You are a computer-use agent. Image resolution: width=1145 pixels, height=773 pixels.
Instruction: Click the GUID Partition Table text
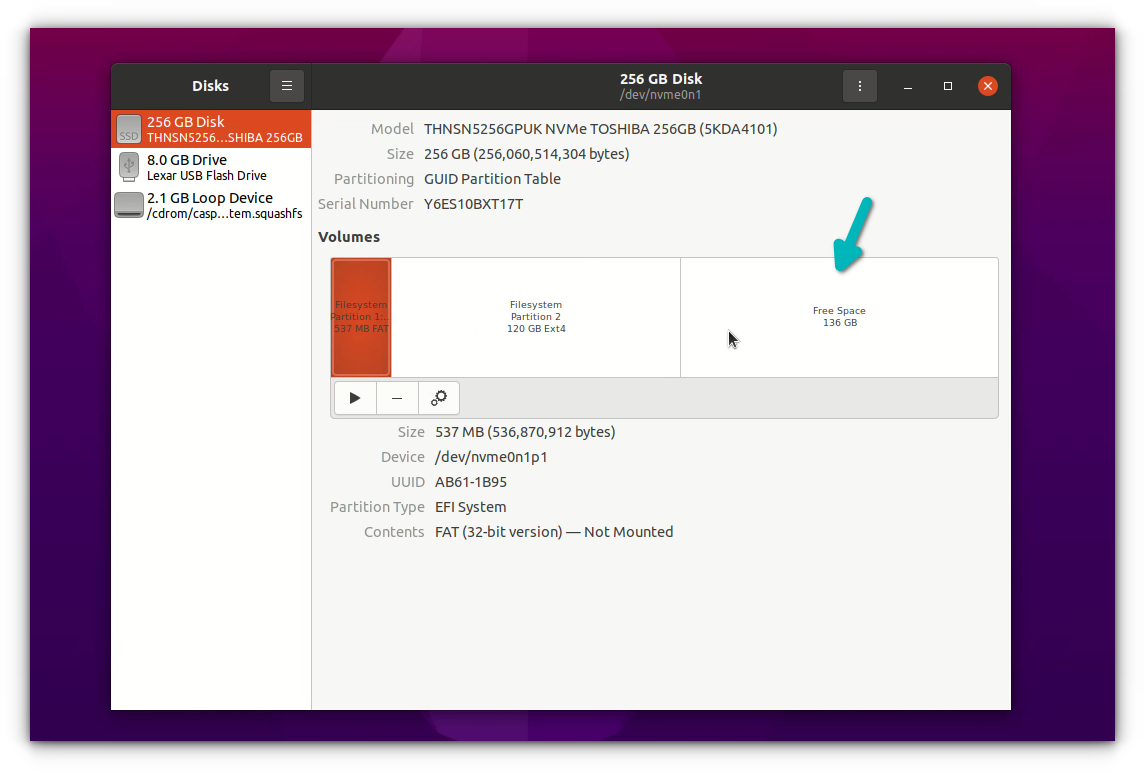click(492, 178)
